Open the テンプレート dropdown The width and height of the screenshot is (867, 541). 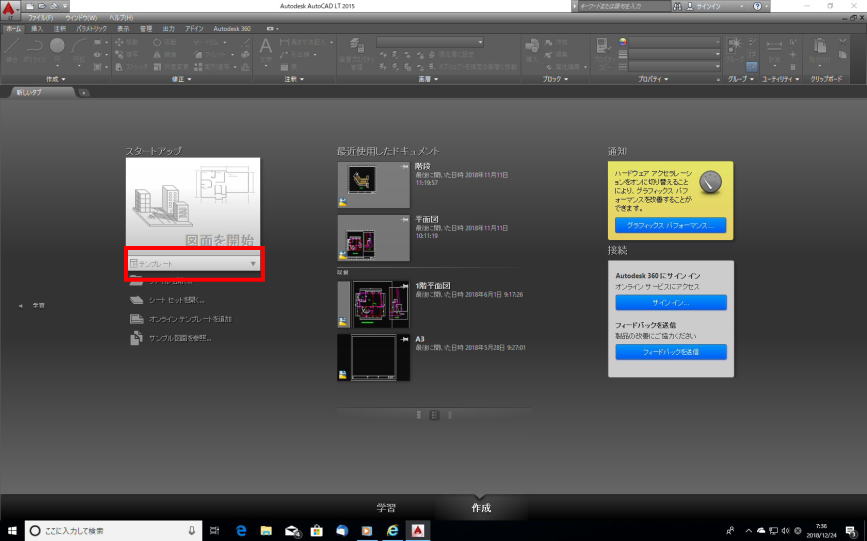tap(193, 264)
